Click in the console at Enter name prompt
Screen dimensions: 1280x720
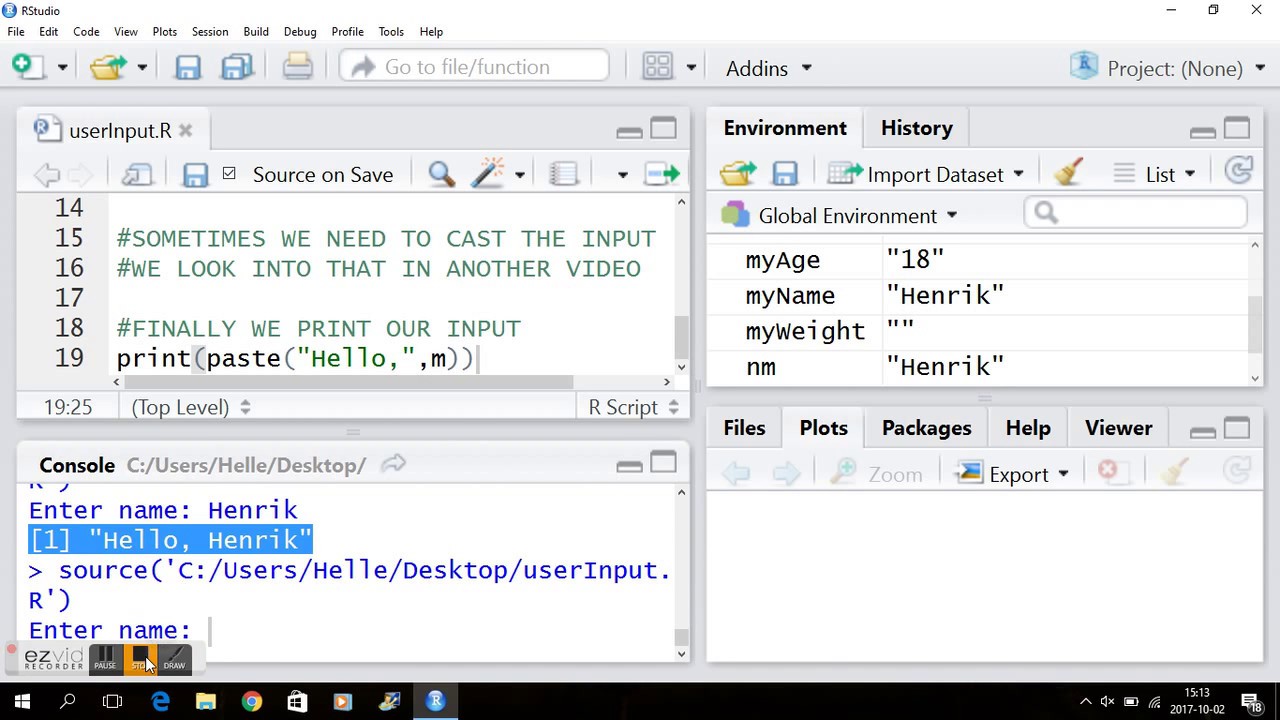[x=210, y=631]
